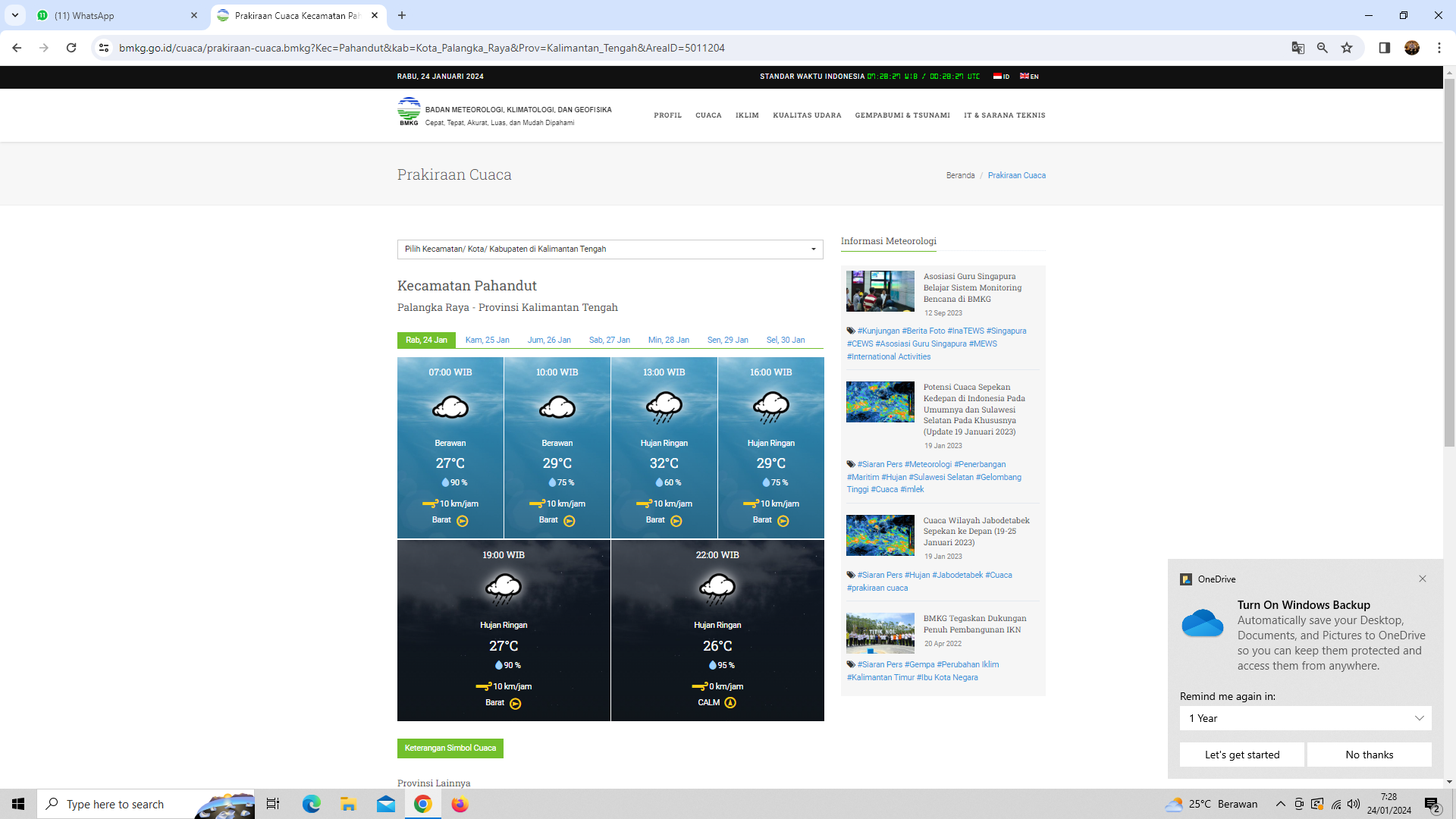Select the Sen, 29 Jan forecast tab
The image size is (1456, 819).
[727, 340]
